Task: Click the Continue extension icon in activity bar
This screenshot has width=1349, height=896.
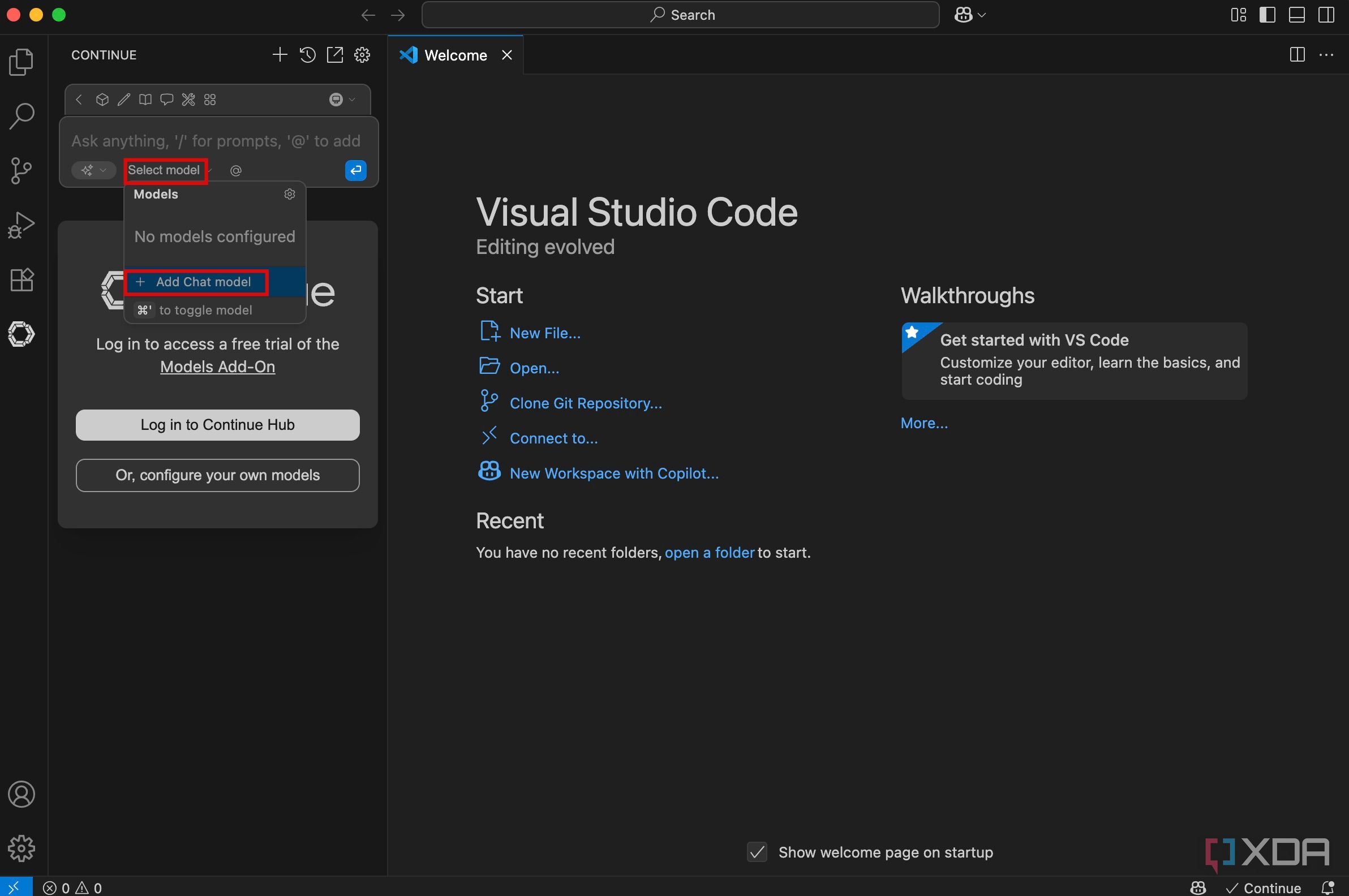Action: [21, 334]
